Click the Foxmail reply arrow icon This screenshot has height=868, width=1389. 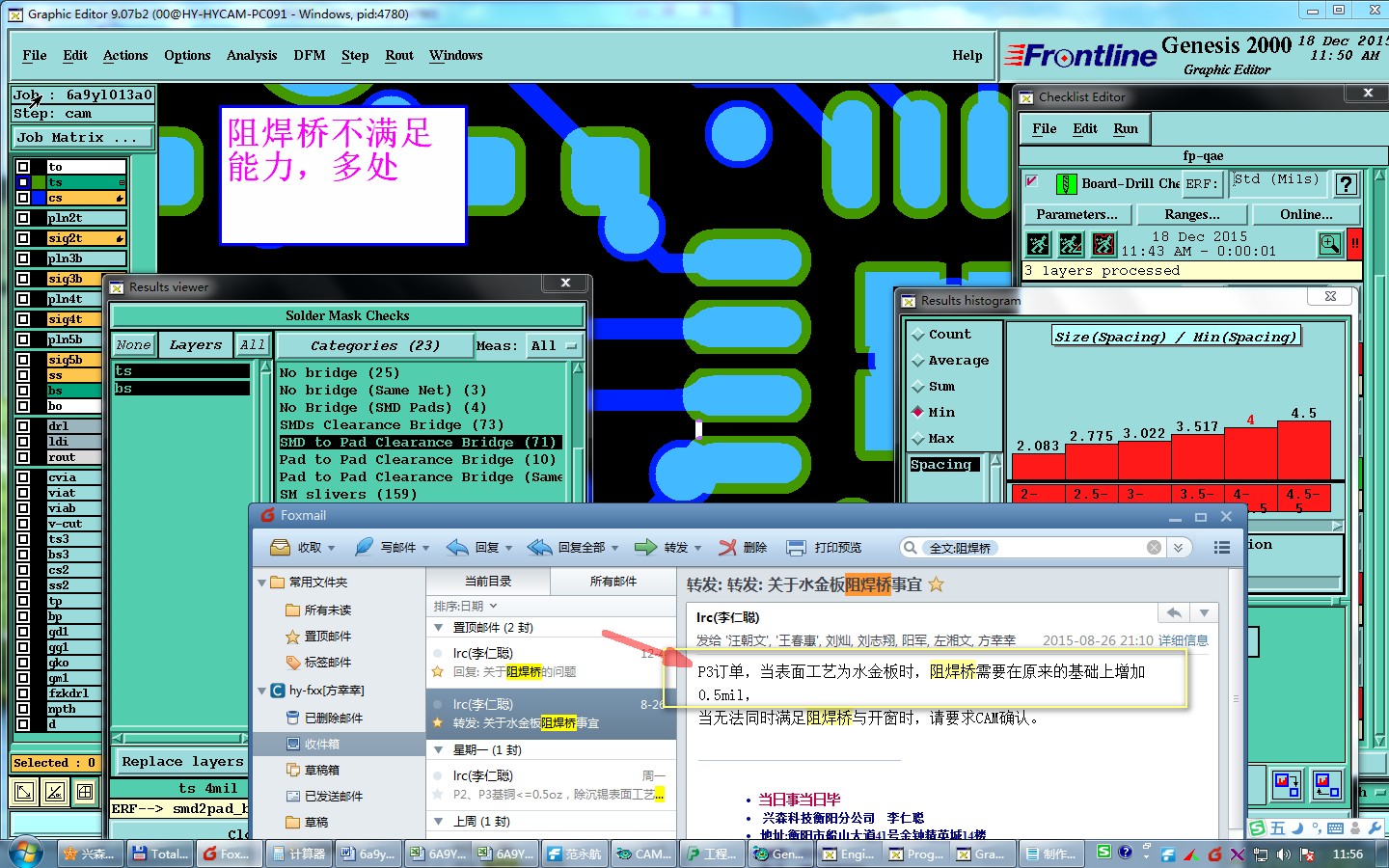point(457,548)
